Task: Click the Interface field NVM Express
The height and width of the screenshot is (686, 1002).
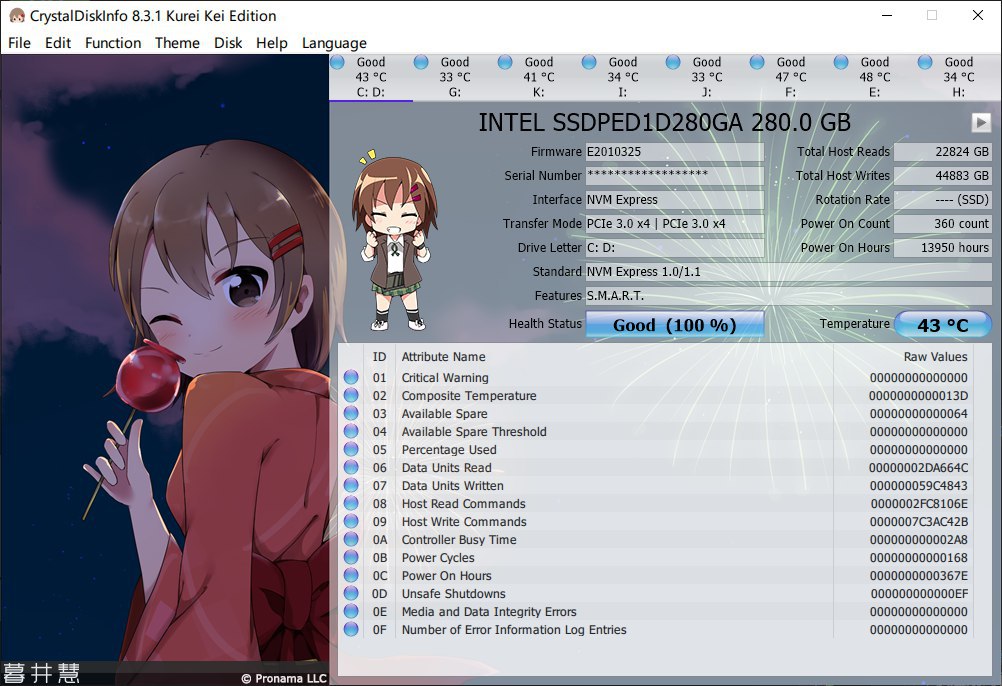Action: (675, 199)
